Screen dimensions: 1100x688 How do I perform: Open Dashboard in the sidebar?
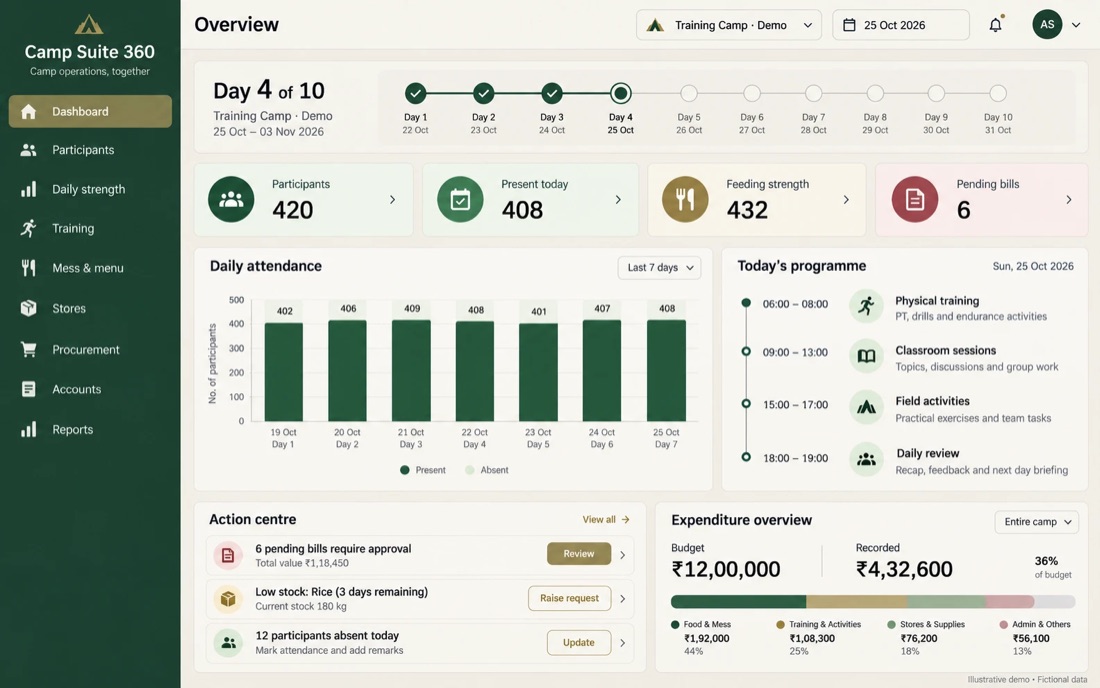[90, 112]
